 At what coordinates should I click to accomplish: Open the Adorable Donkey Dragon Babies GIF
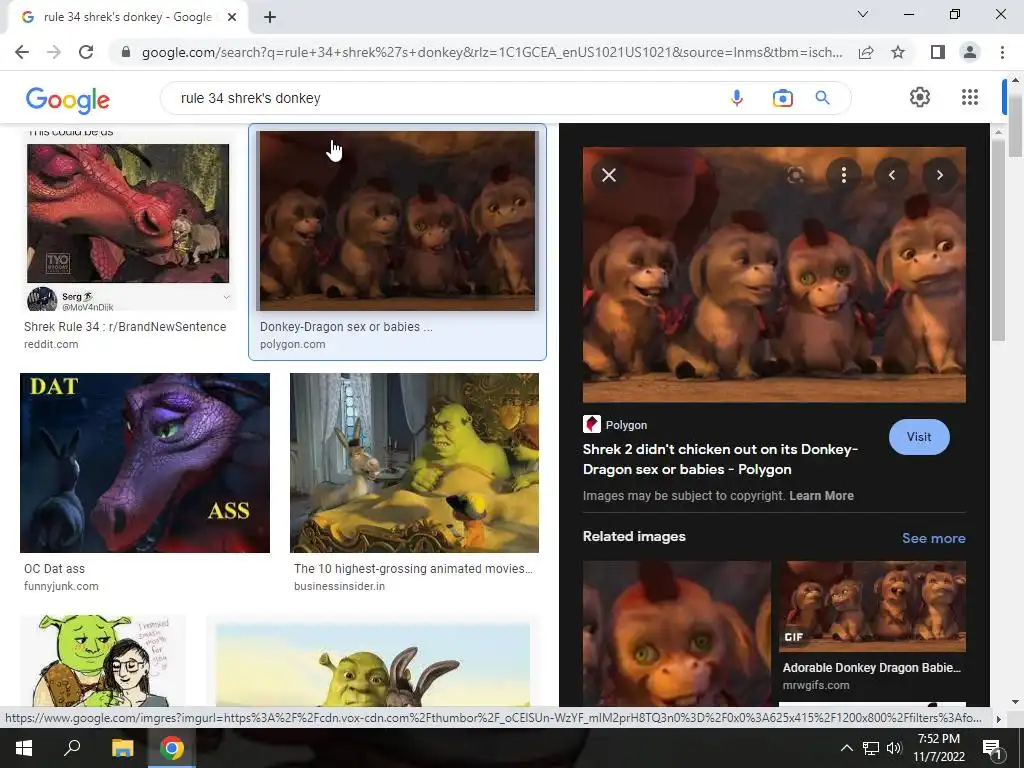(872, 607)
